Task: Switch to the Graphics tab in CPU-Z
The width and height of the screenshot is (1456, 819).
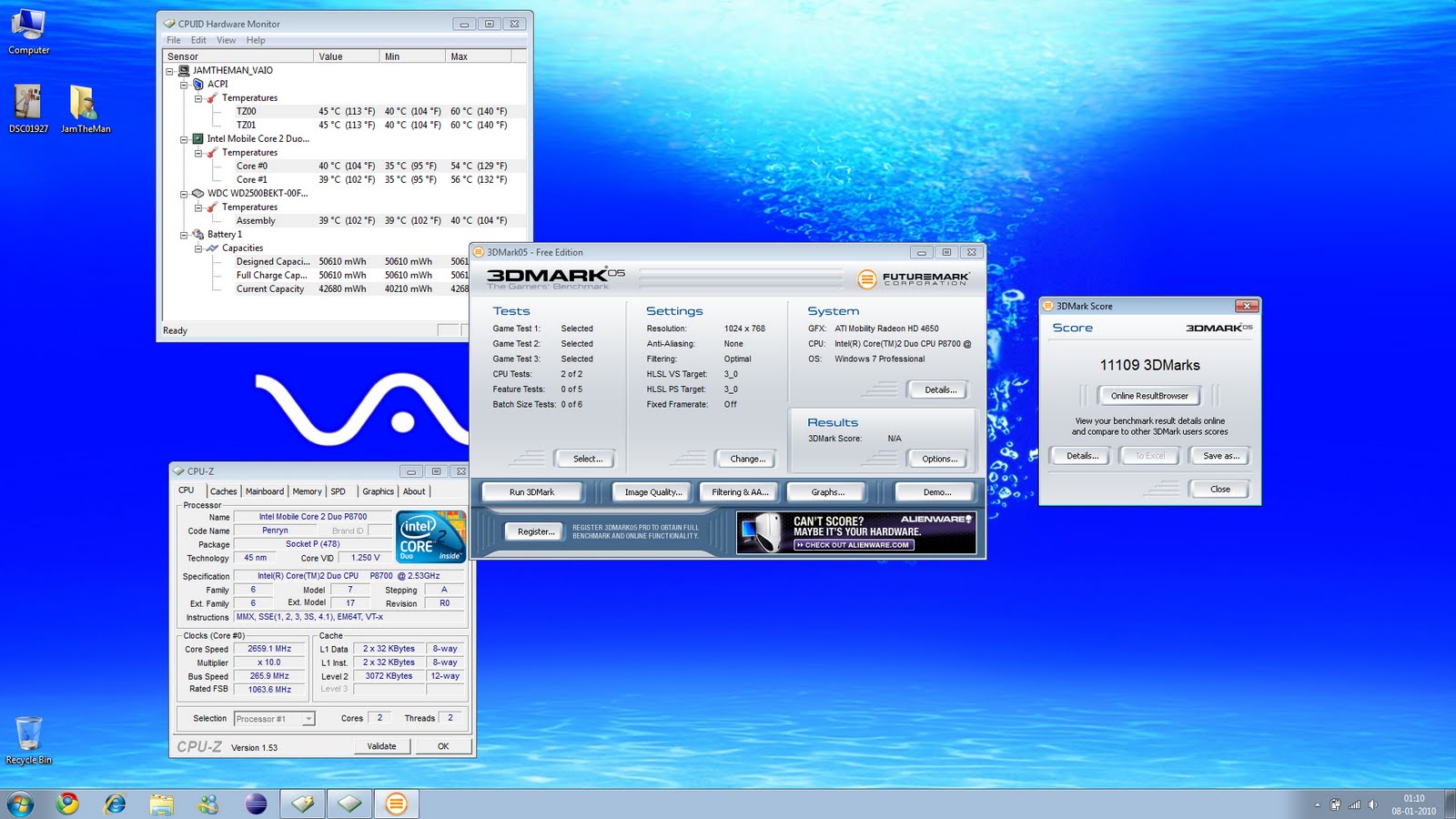Action: point(379,491)
